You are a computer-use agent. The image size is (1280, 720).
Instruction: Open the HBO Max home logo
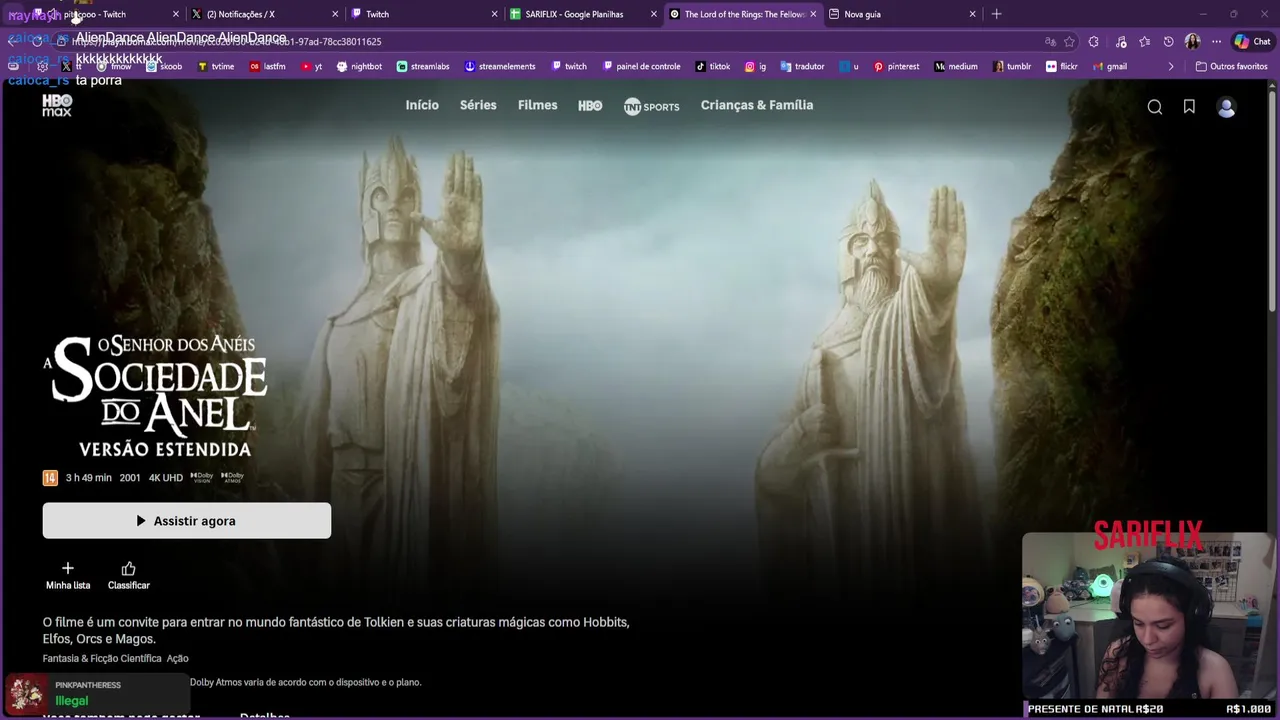pos(57,105)
